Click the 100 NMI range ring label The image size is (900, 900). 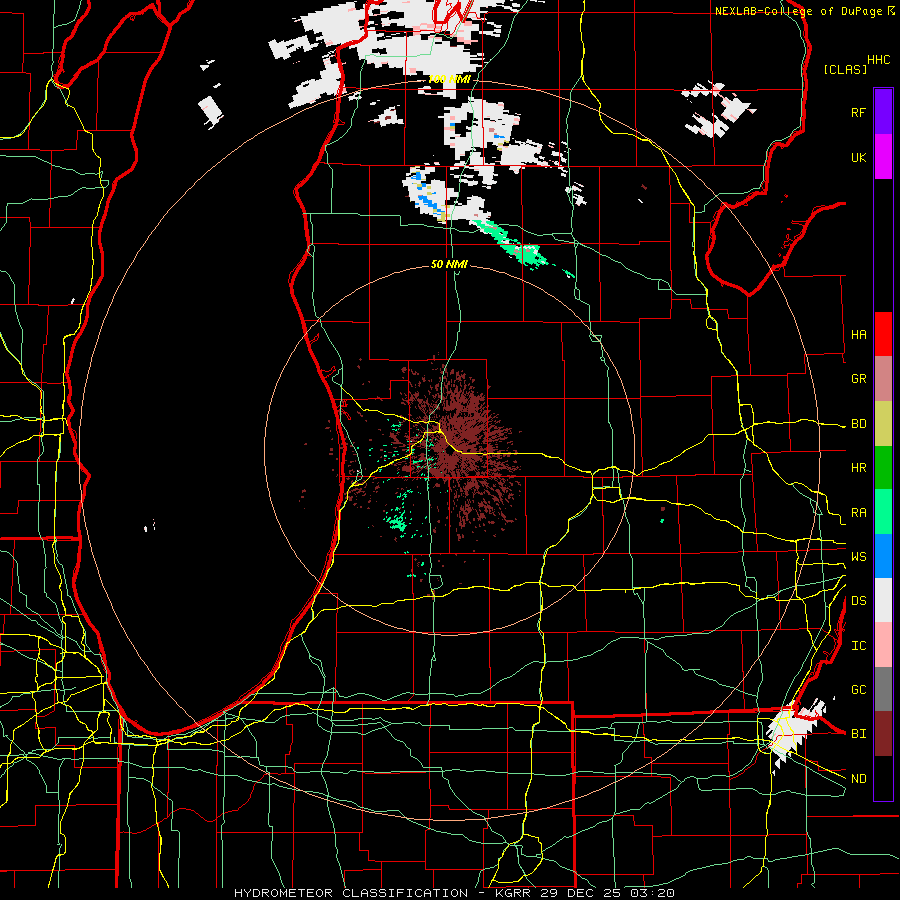(449, 79)
